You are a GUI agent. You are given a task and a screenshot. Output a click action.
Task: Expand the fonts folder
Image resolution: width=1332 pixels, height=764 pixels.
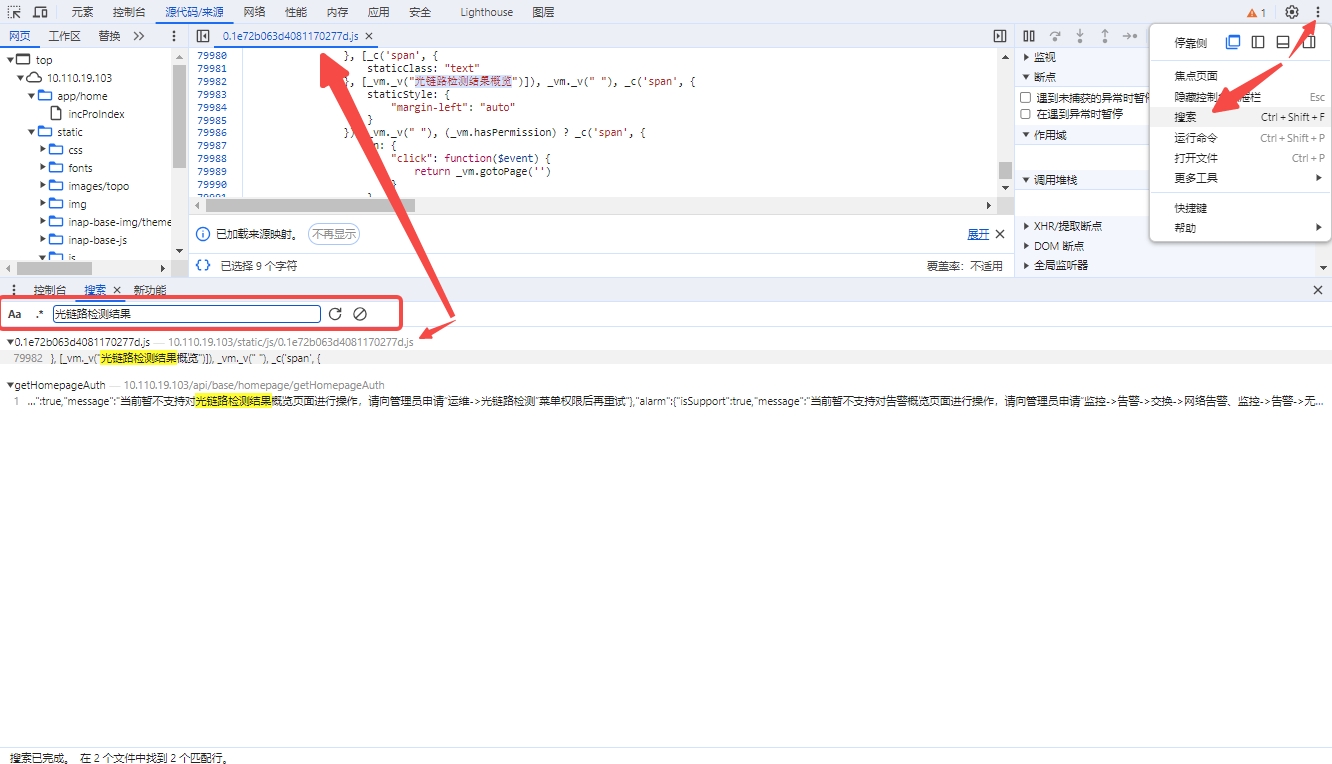pos(44,168)
